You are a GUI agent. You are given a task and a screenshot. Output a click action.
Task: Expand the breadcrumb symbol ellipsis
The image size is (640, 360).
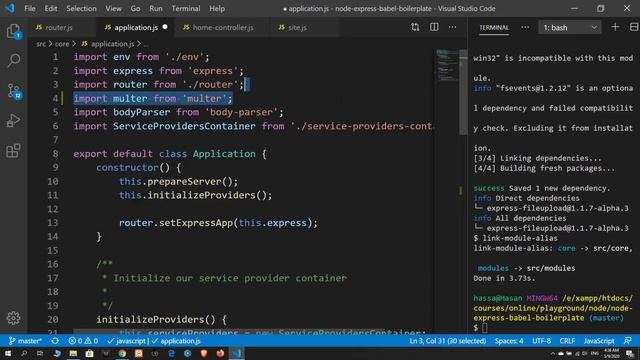146,44
